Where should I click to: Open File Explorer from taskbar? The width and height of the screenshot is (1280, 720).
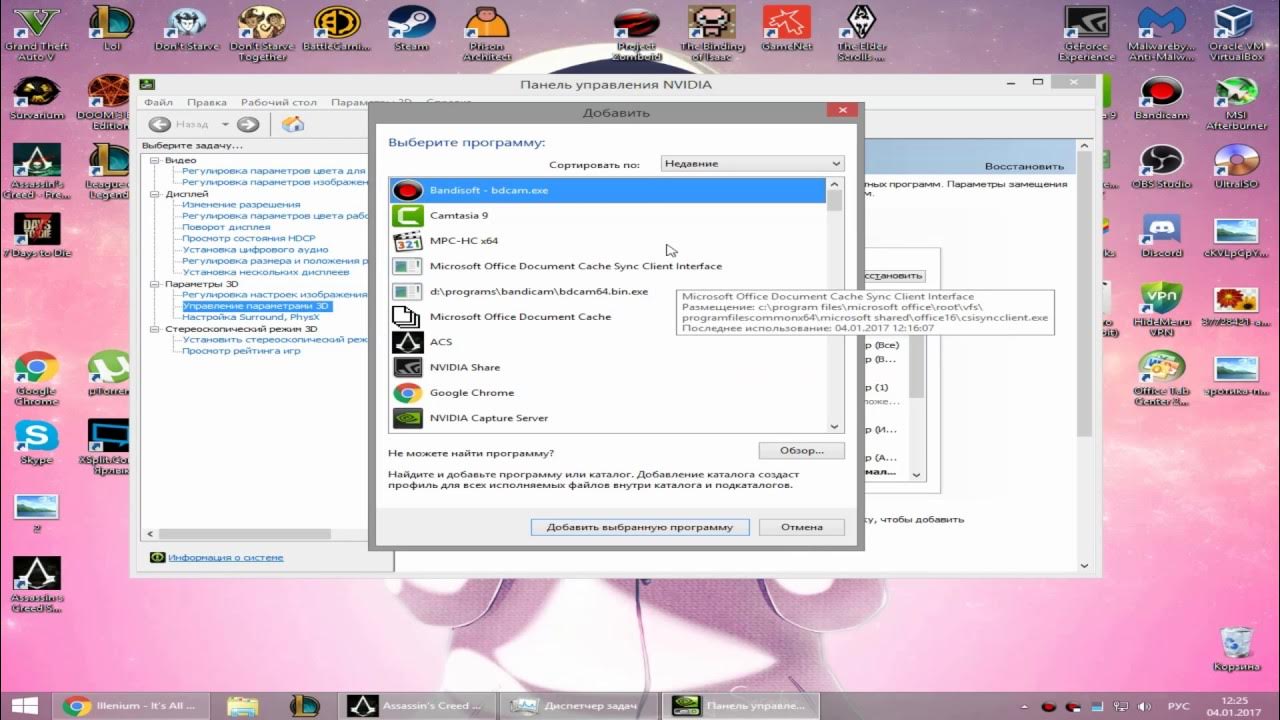(x=243, y=706)
